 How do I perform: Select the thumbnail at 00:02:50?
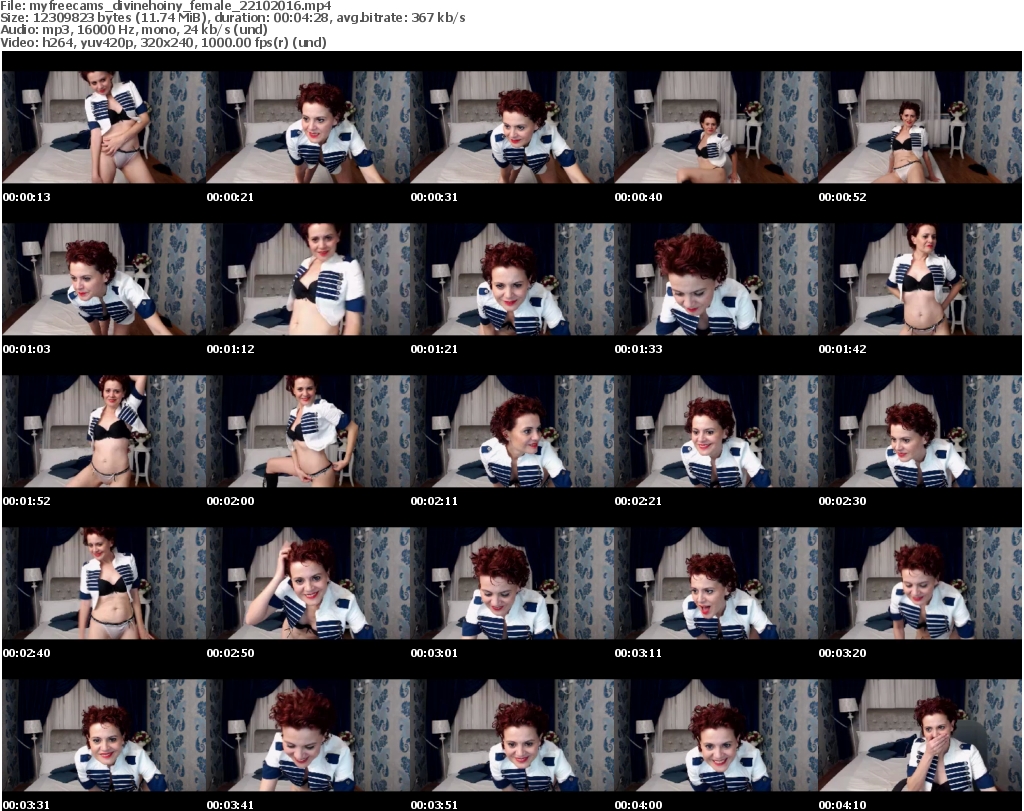coord(308,582)
